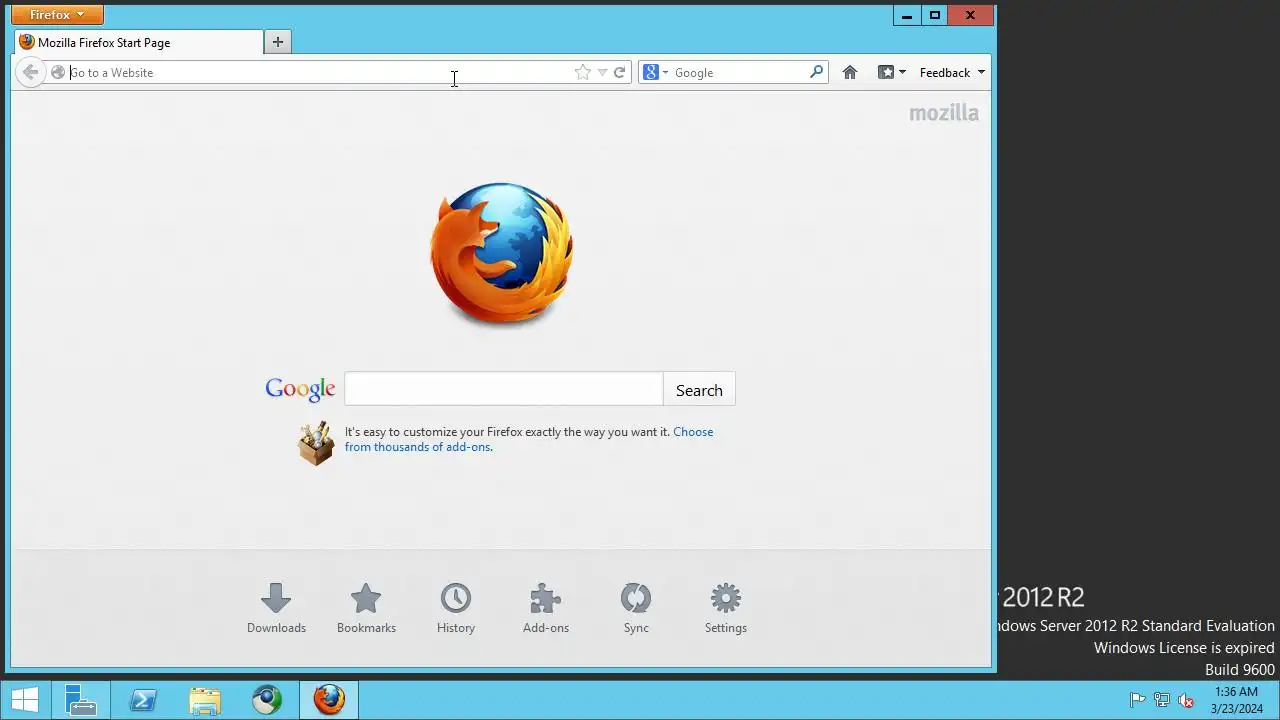Minimize the Firefox window
This screenshot has height=720, width=1280.
(907, 15)
